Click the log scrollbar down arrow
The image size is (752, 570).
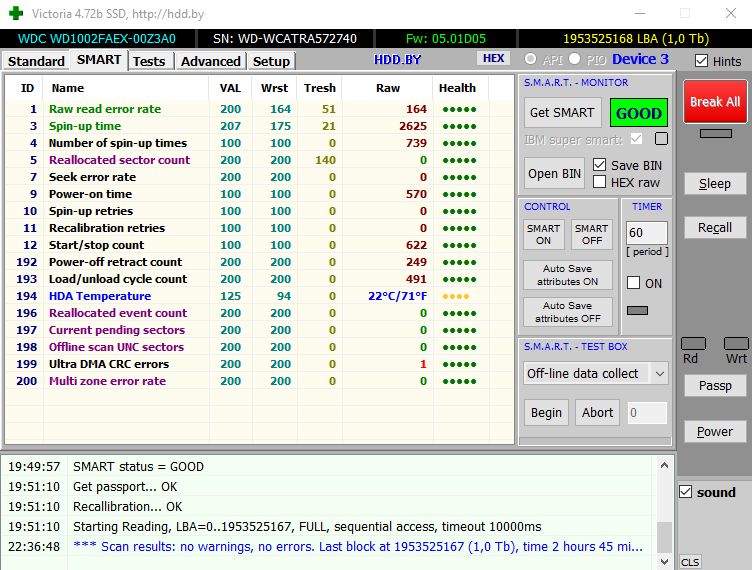[664, 561]
